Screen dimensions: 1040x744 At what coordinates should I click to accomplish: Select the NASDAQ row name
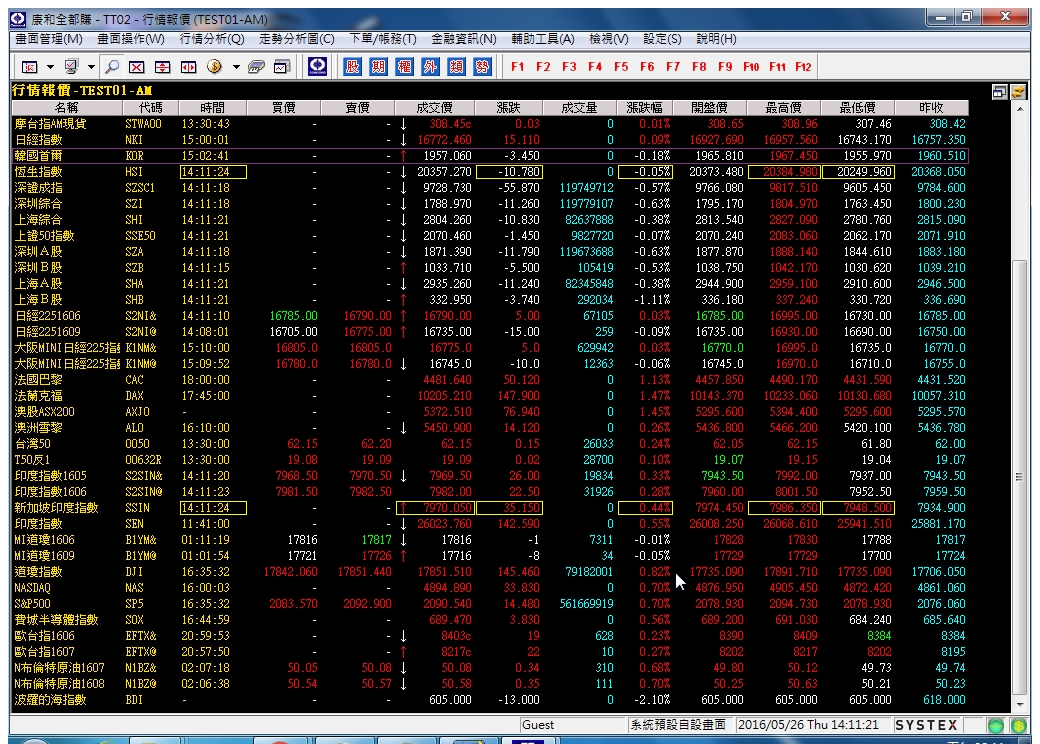point(32,588)
